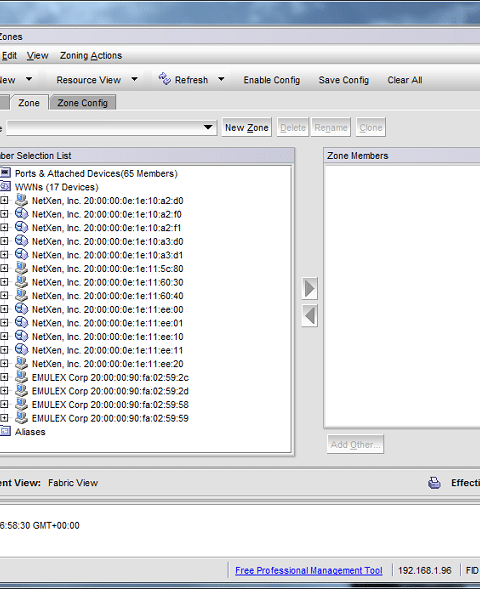Click Save Config
Viewport: 480px width, 589px height.
344,80
